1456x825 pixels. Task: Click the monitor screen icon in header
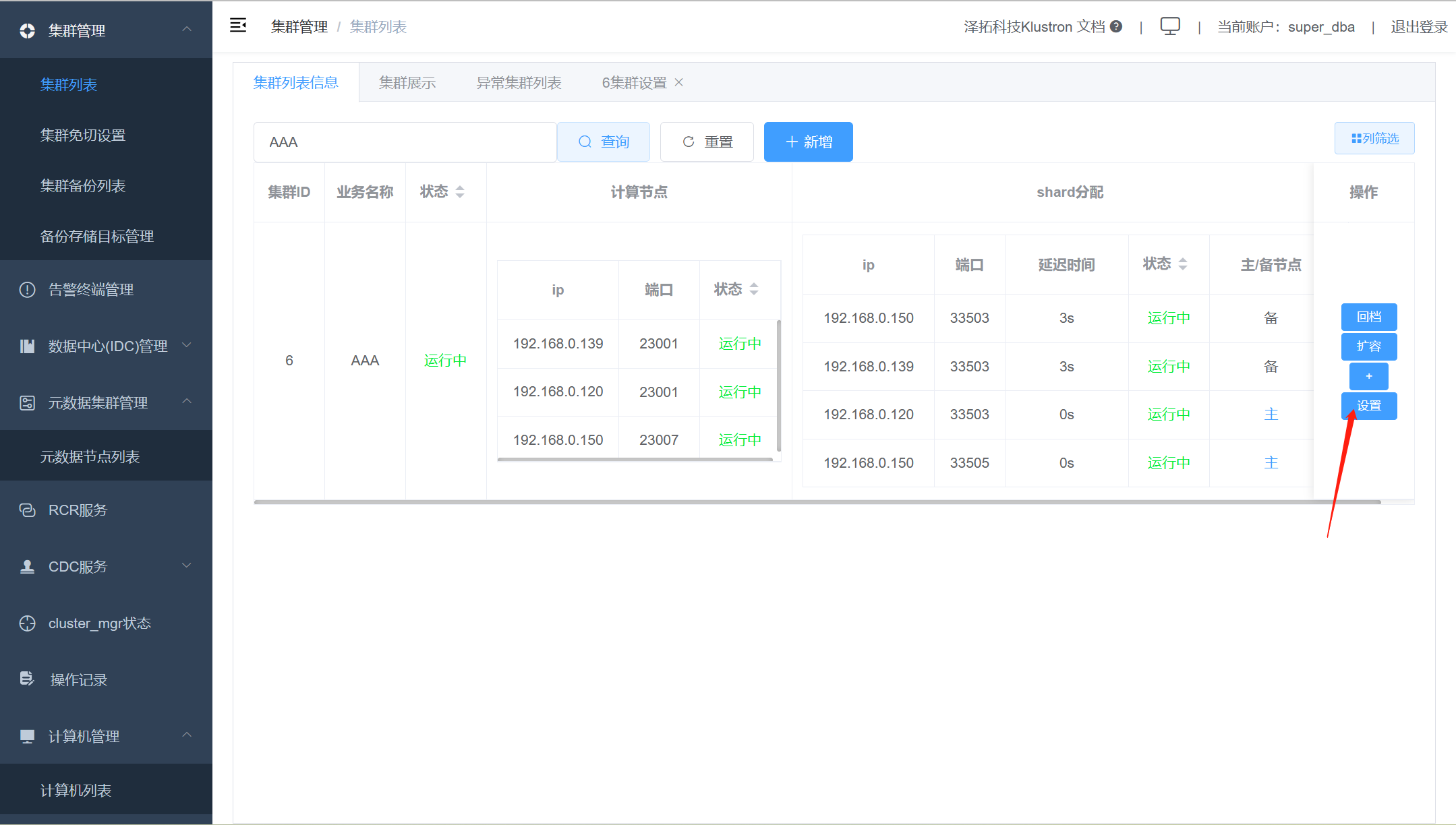click(1170, 26)
